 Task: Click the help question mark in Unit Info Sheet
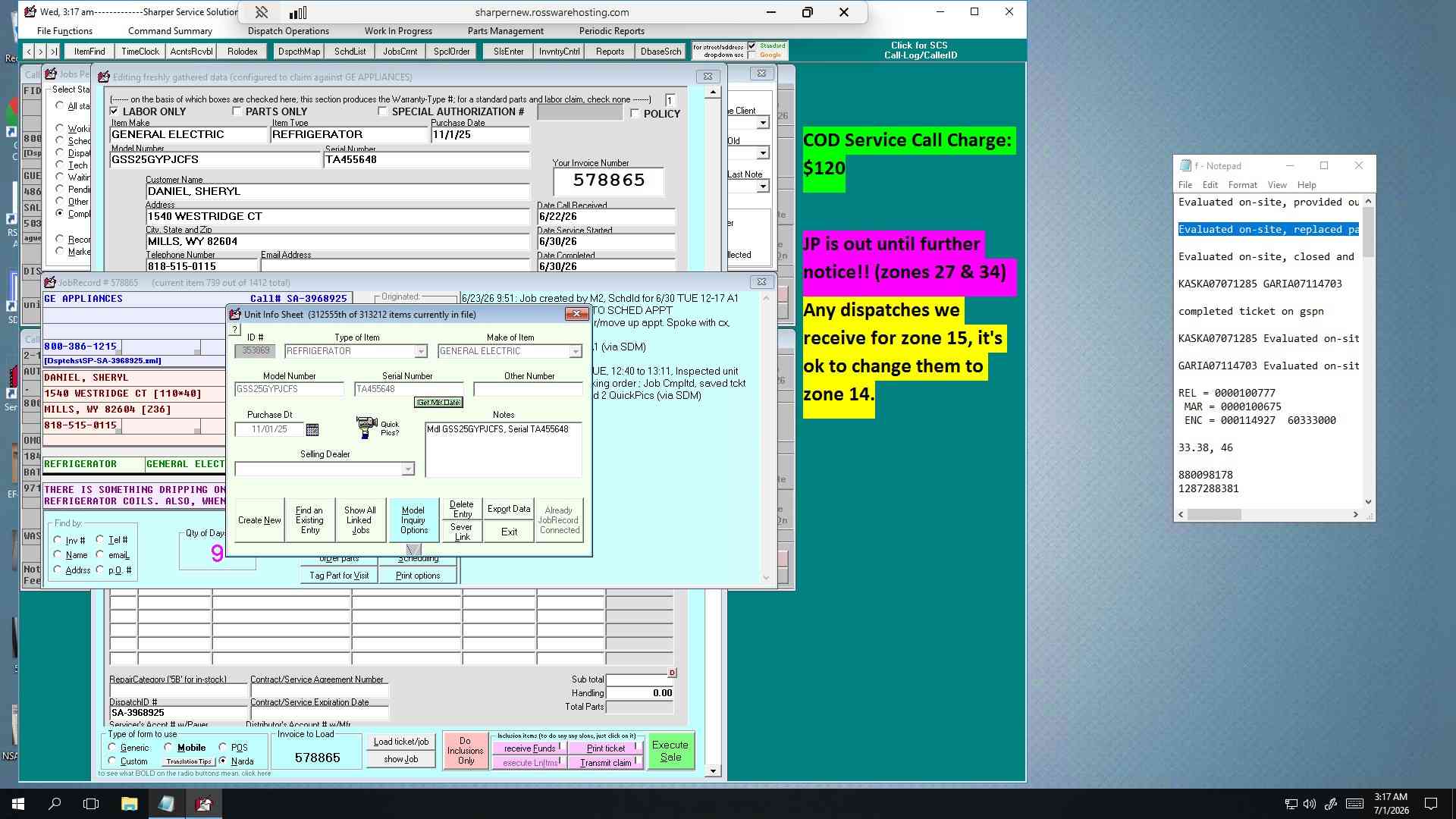pos(234,330)
